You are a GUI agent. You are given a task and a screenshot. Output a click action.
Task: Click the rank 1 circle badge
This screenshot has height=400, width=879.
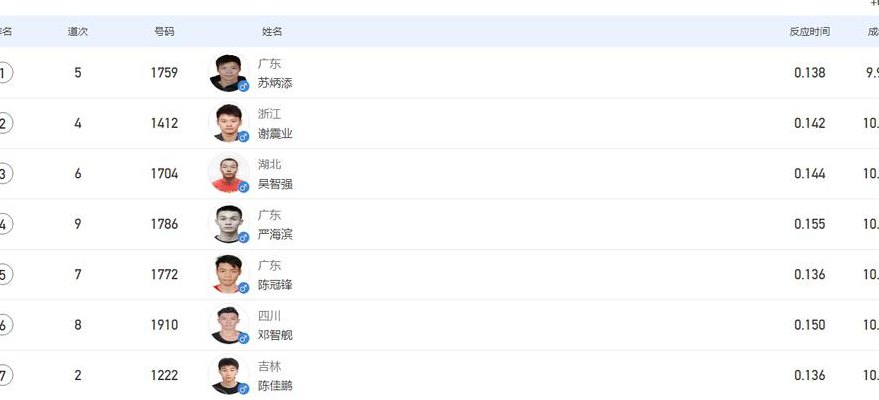(3, 73)
